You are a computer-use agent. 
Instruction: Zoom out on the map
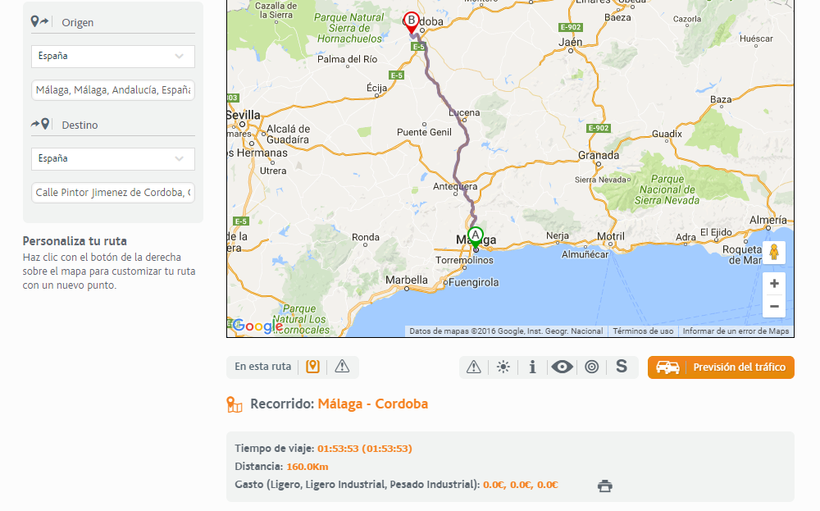[774, 306]
